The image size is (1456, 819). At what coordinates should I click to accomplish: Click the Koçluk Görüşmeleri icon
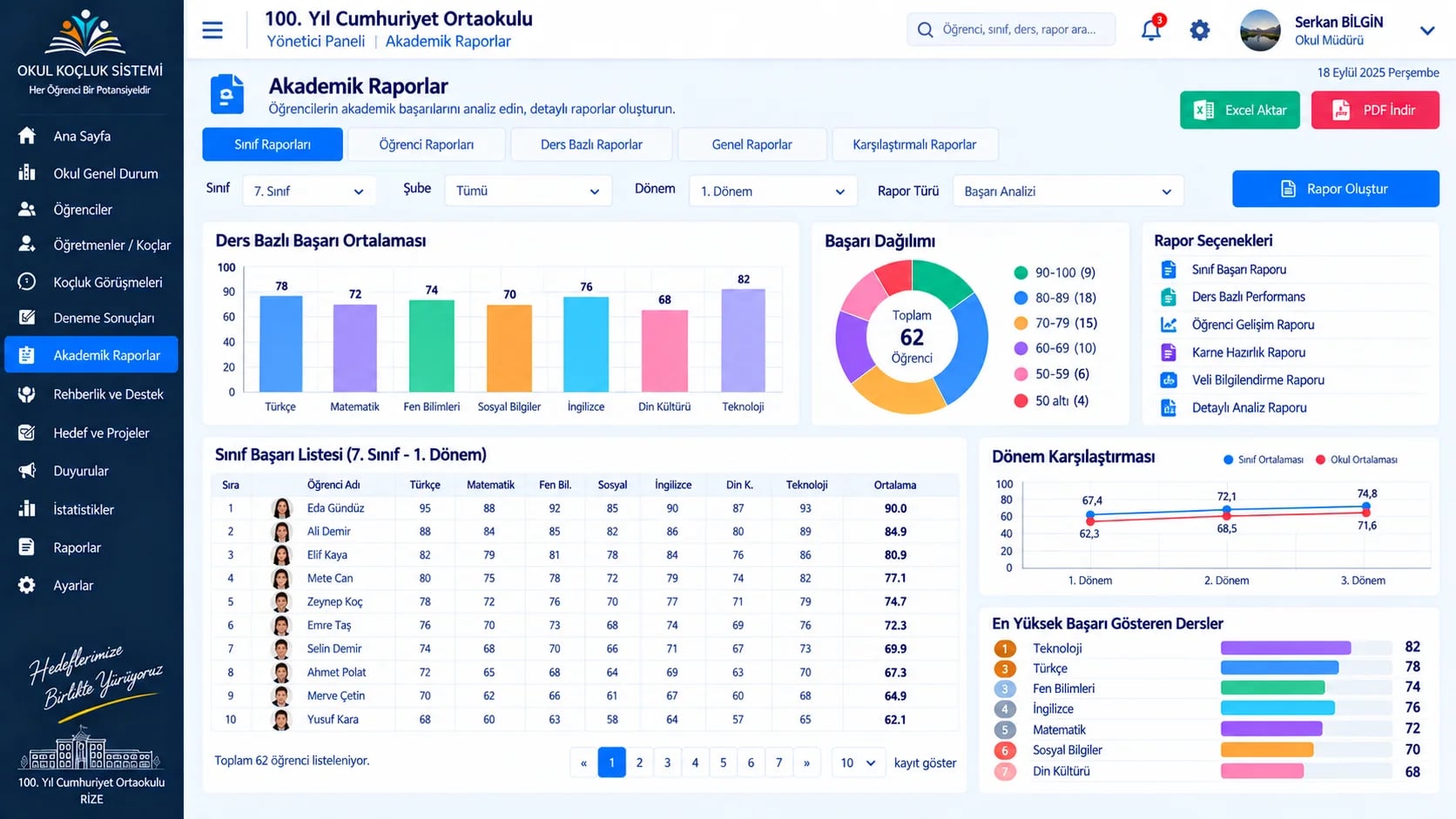pyautogui.click(x=27, y=281)
